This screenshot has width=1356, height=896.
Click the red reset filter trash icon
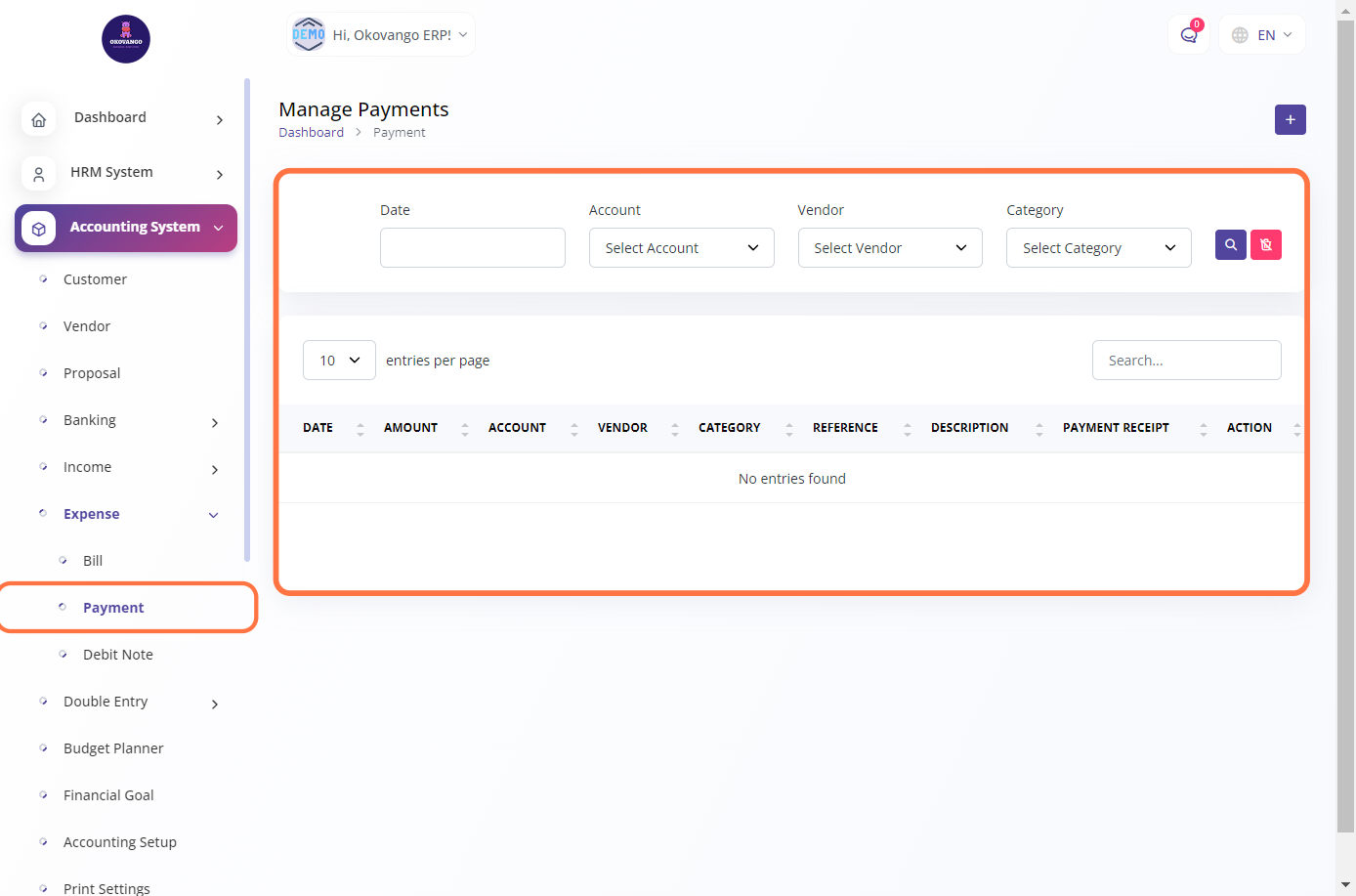tap(1266, 244)
